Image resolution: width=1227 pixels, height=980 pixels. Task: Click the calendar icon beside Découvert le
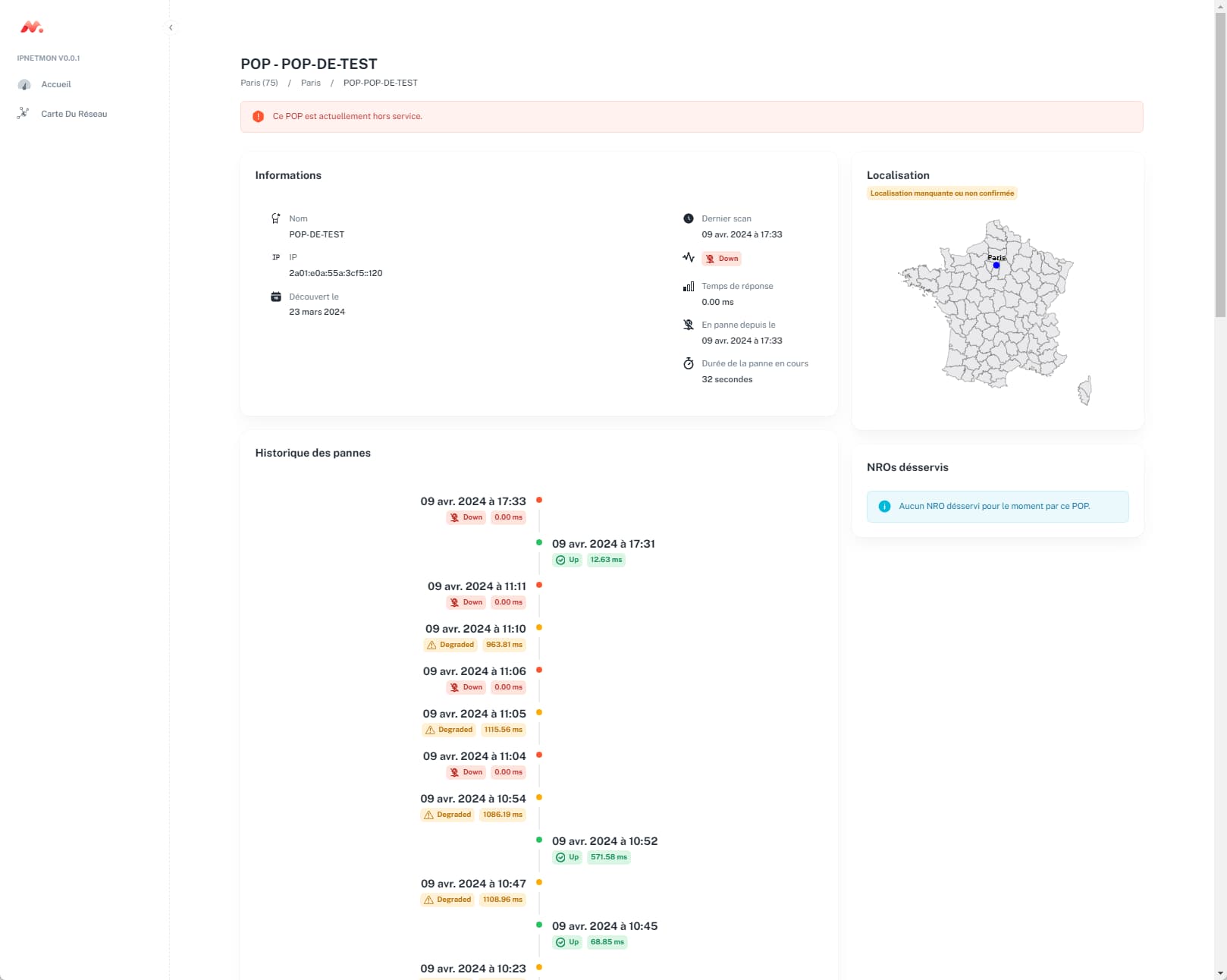coord(276,297)
